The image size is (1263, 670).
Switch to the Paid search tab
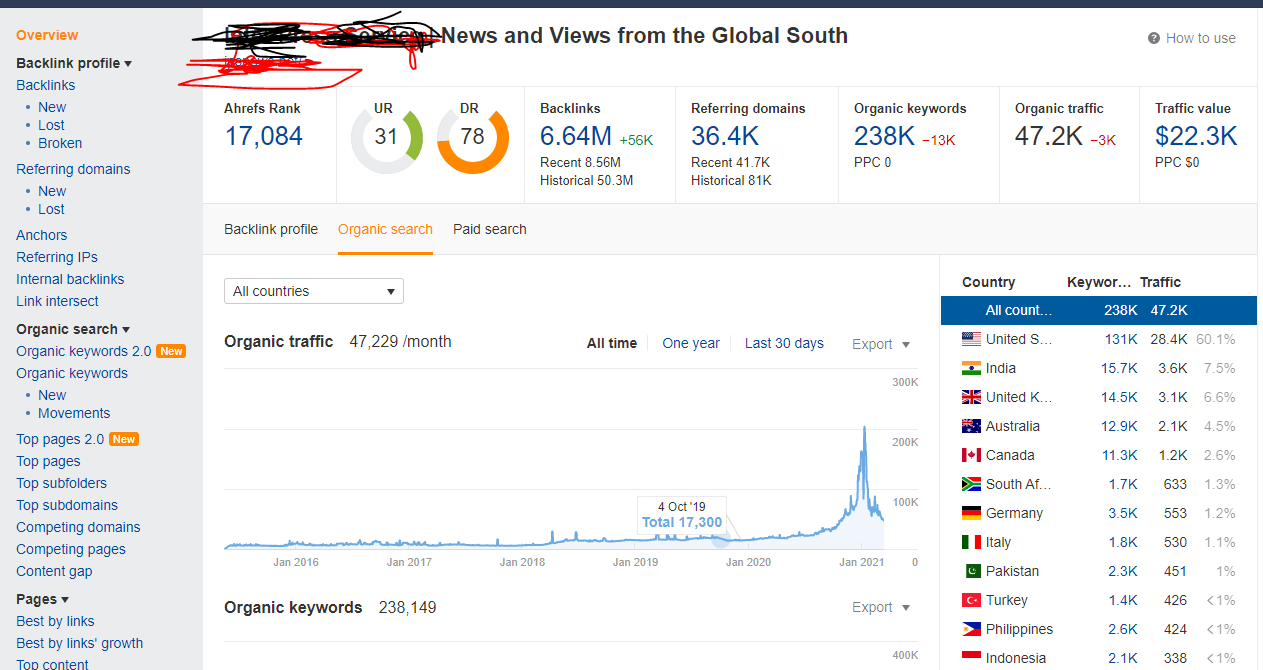(x=489, y=229)
